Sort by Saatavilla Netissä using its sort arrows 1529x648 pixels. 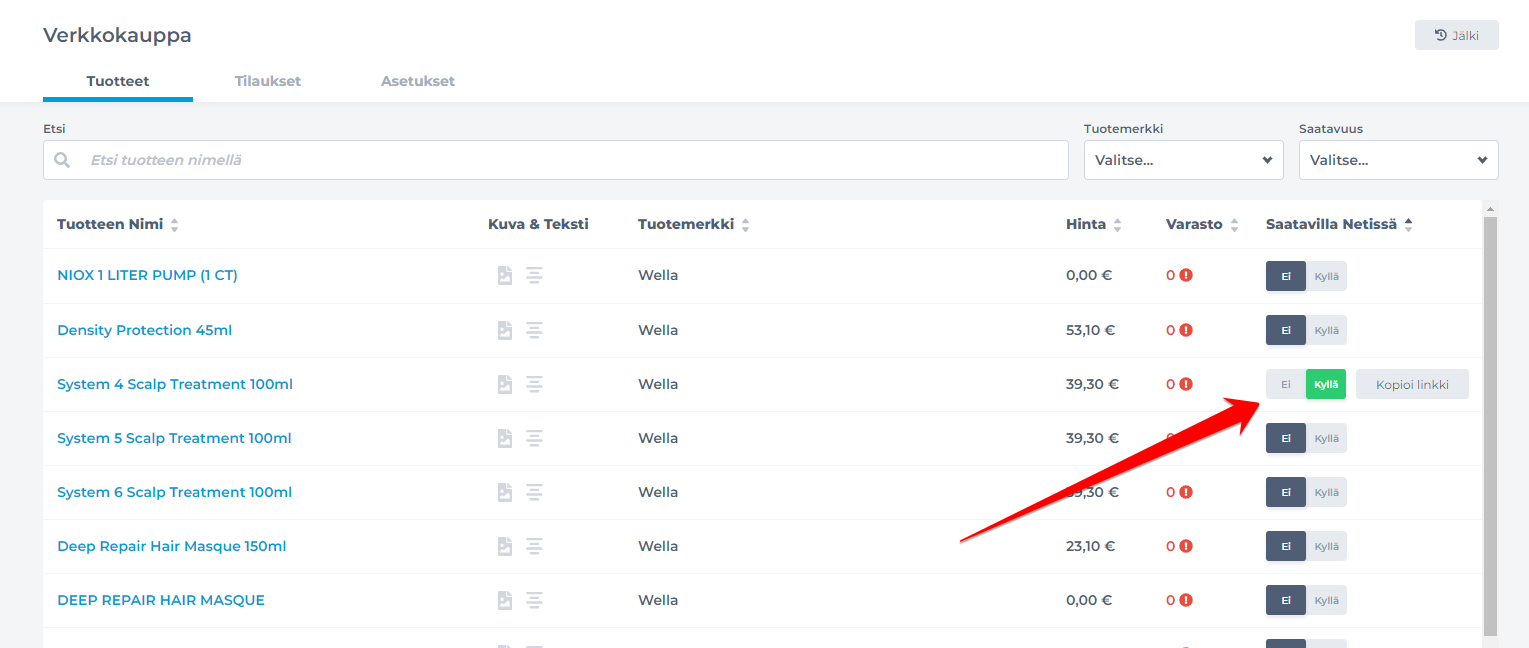(x=1408, y=225)
